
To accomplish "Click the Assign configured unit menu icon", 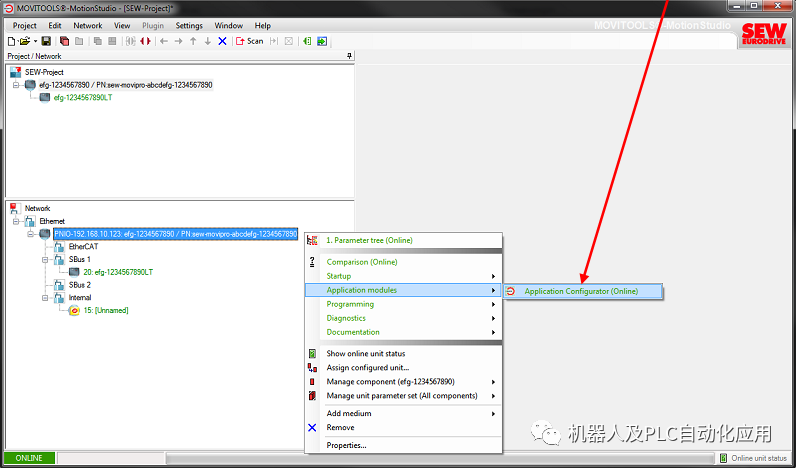I will click(312, 367).
